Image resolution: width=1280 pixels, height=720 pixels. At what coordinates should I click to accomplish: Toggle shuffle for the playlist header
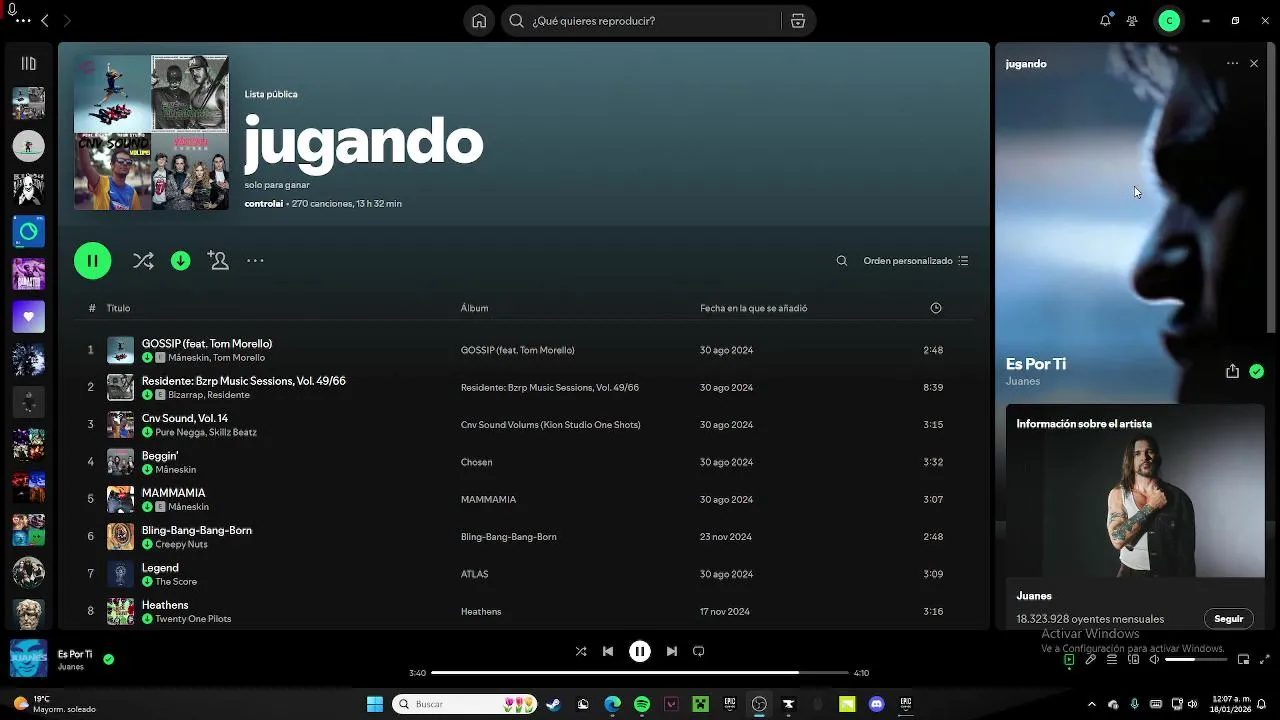(x=143, y=261)
